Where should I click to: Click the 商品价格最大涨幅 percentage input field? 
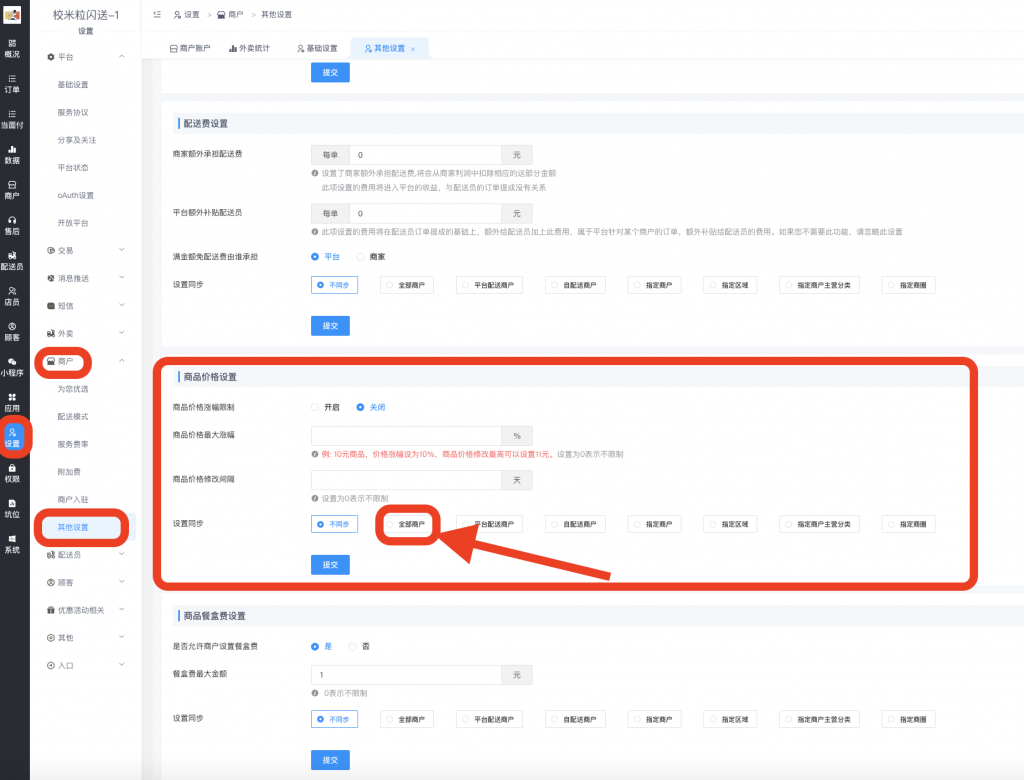click(x=406, y=436)
